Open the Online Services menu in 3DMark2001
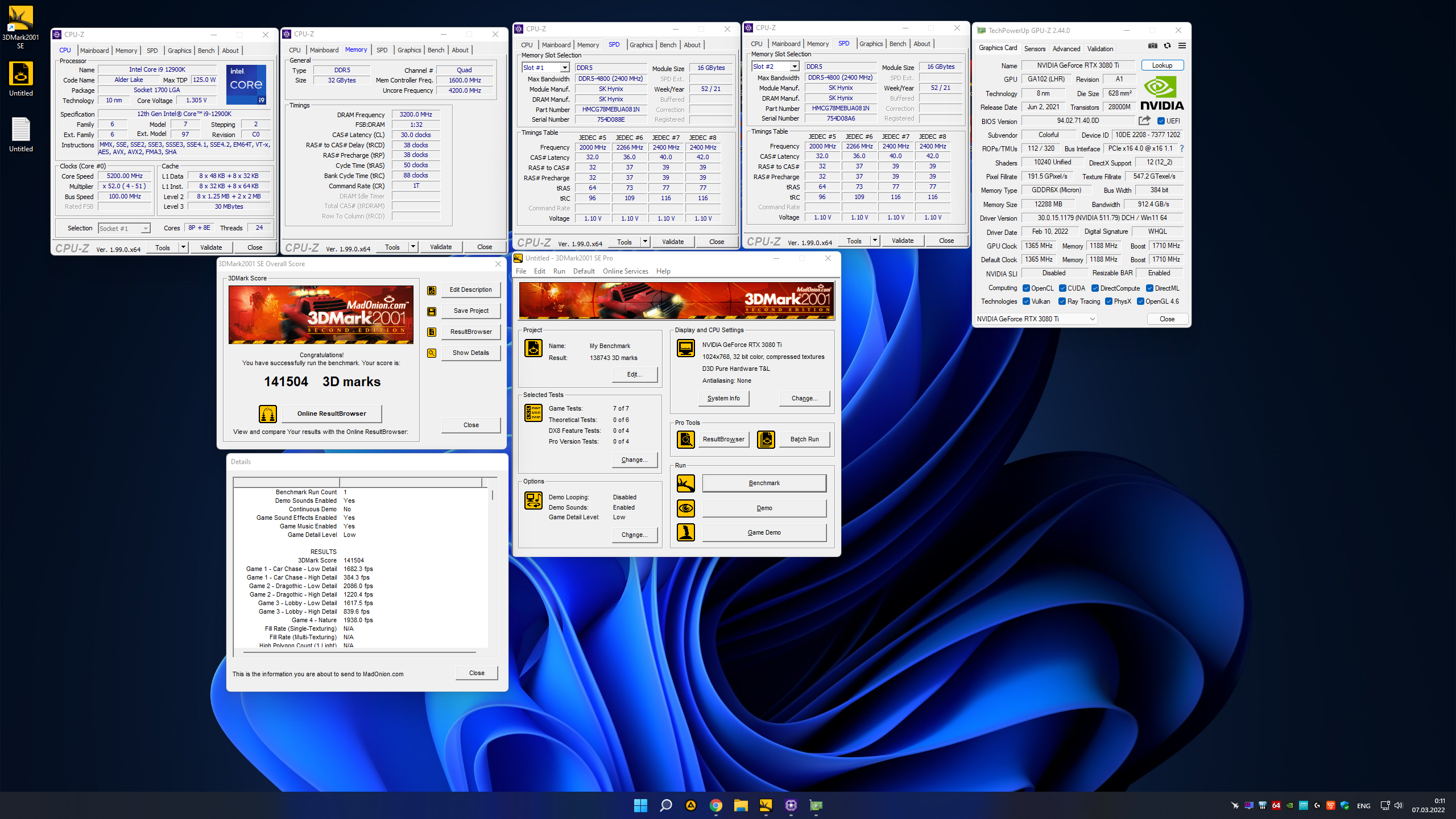This screenshot has height=819, width=1456. coord(626,271)
